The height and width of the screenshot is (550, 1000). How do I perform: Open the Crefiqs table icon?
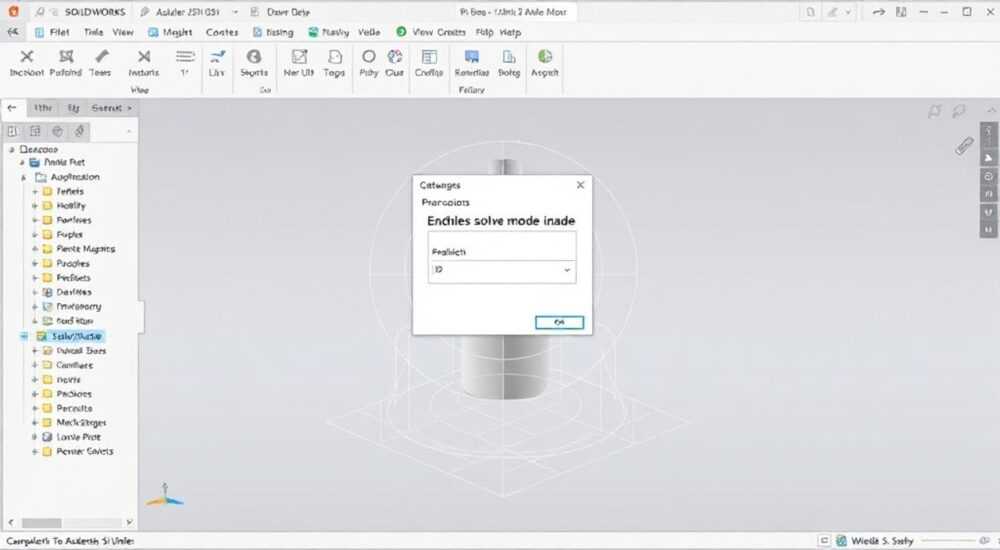(429, 57)
